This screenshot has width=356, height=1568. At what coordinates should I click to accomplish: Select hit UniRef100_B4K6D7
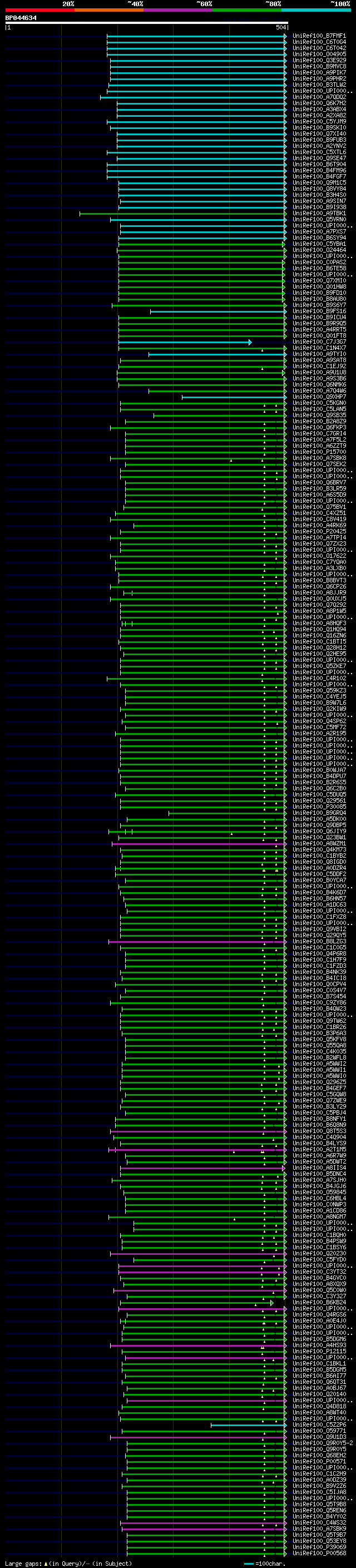pyautogui.click(x=319, y=892)
